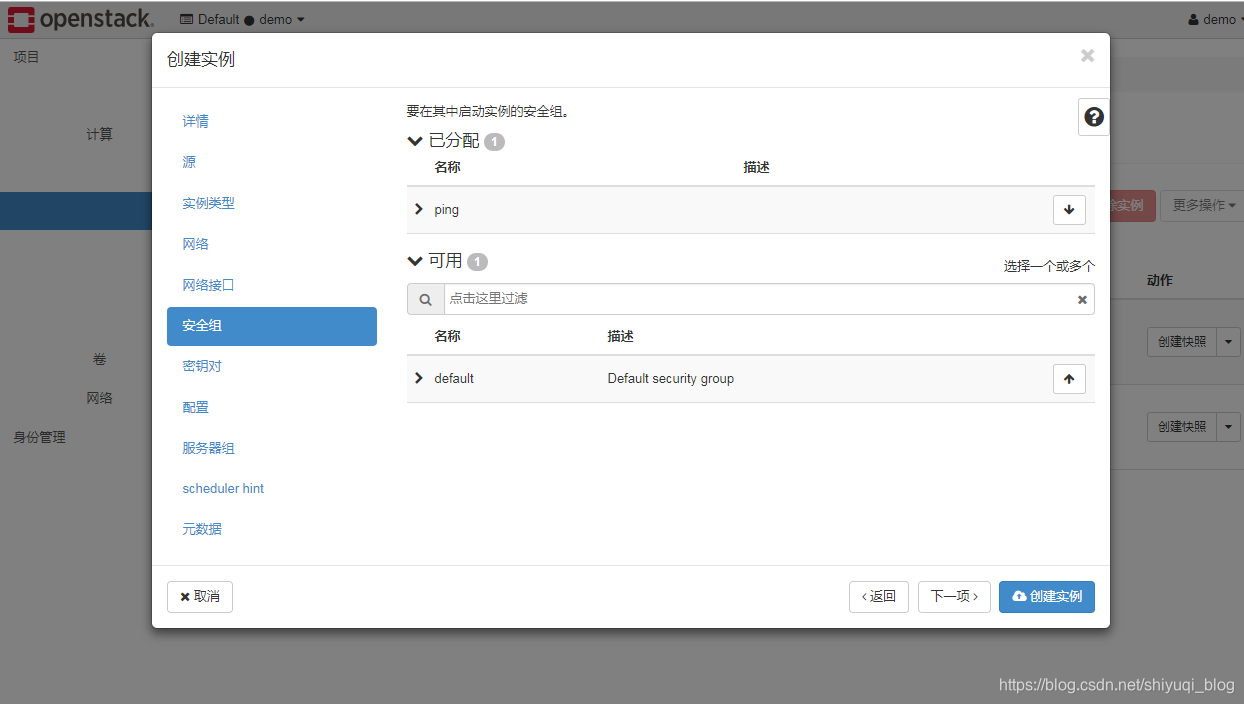Click the 创建实例 launch button
The image size is (1244, 704).
1047,597
